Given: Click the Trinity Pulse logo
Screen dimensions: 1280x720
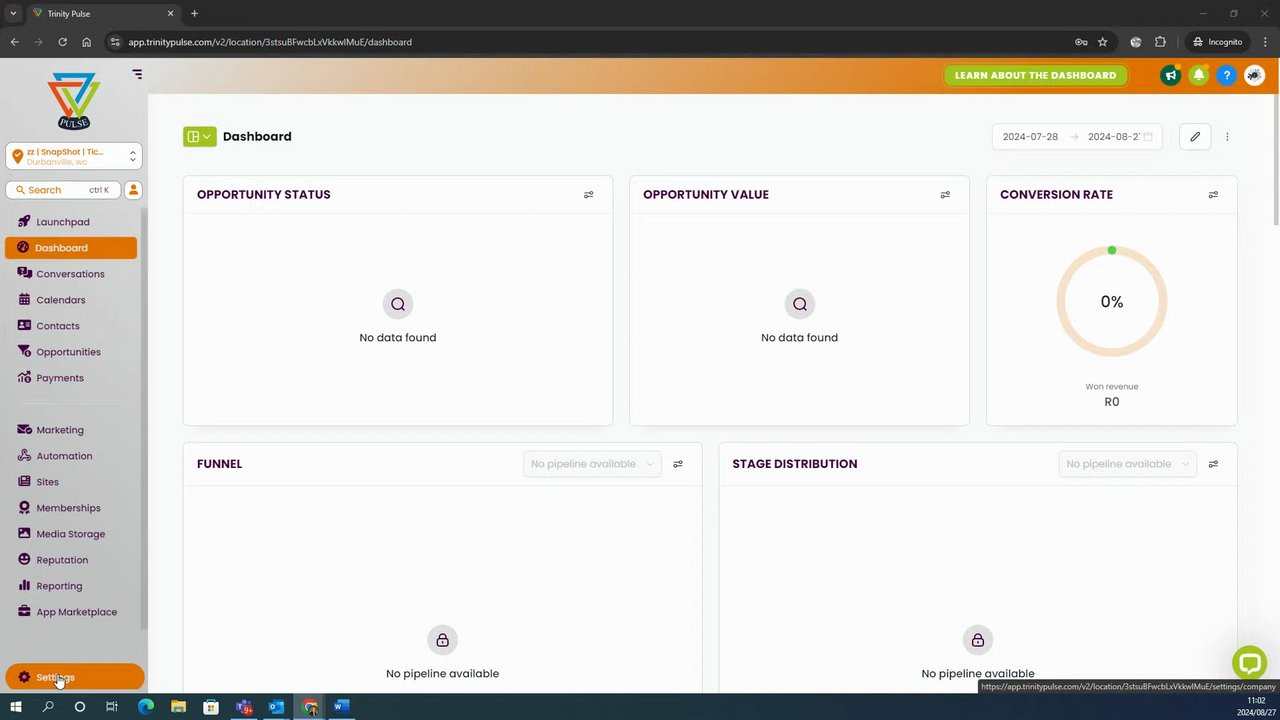Looking at the screenshot, I should (74, 100).
